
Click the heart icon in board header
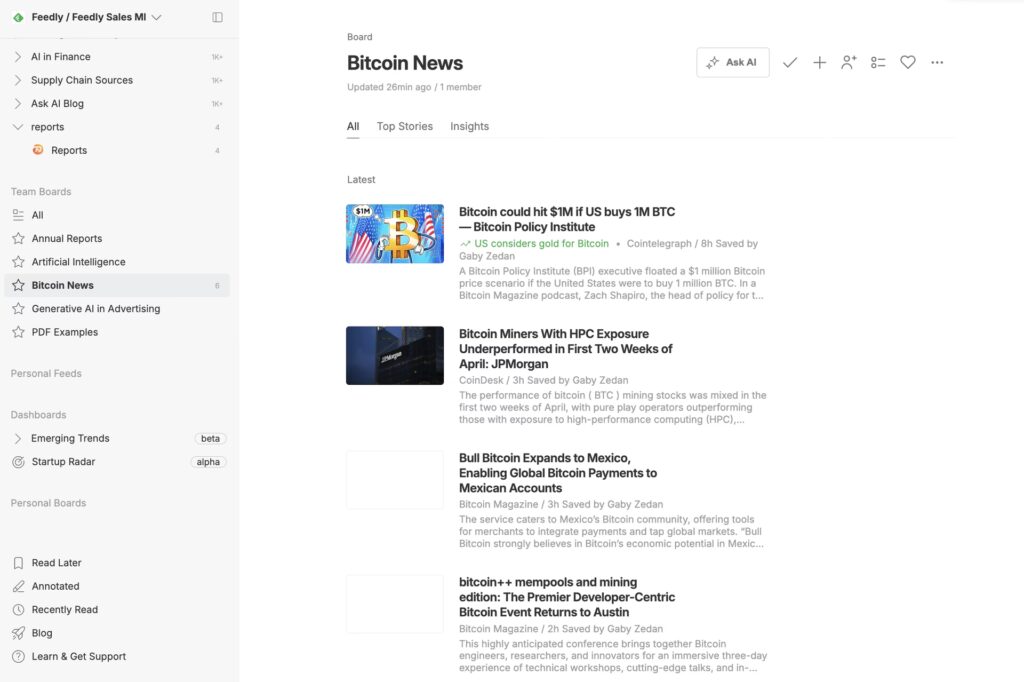[x=907, y=63]
